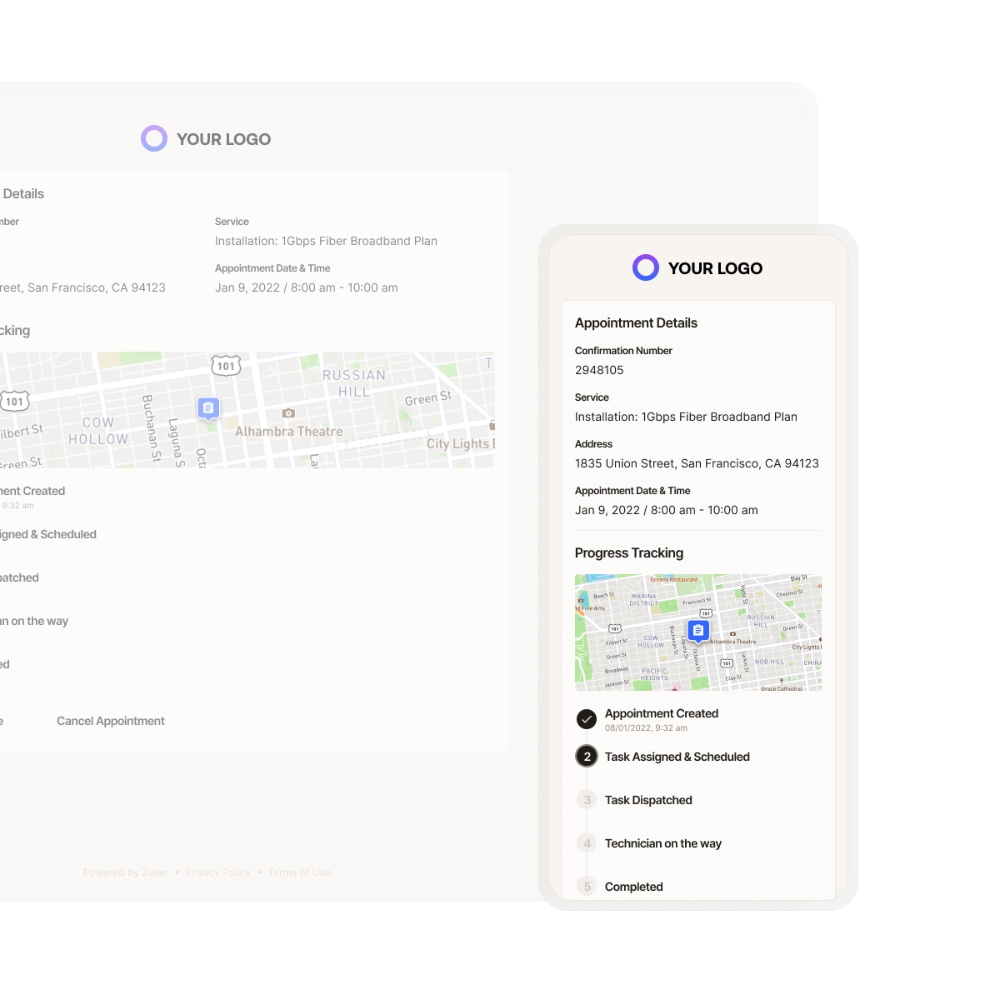This screenshot has width=1000, height=1000.
Task: Click the 101 highway shield at the top of the desktop map
Action: point(226,365)
